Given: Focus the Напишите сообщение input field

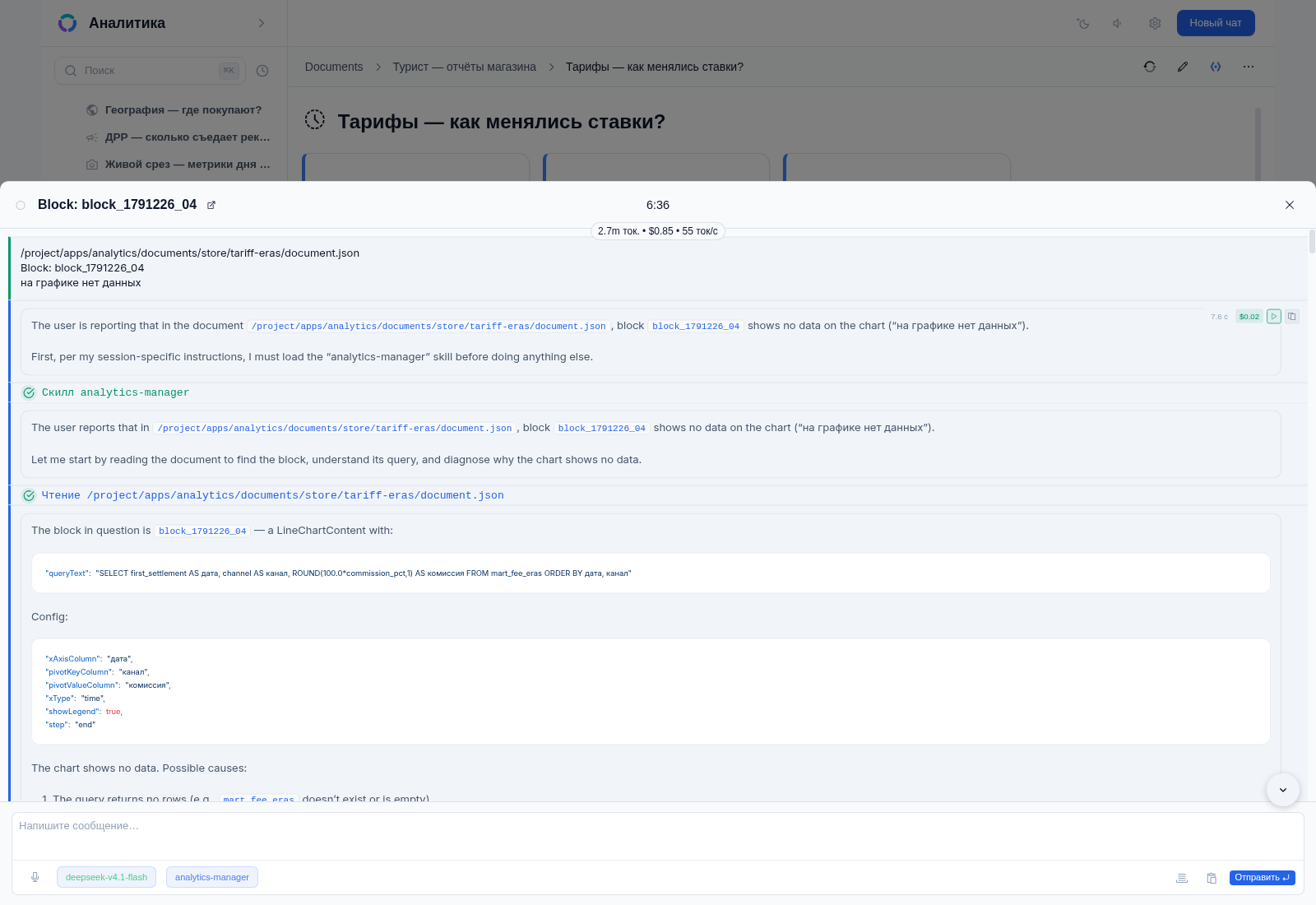Looking at the screenshot, I should [x=658, y=836].
